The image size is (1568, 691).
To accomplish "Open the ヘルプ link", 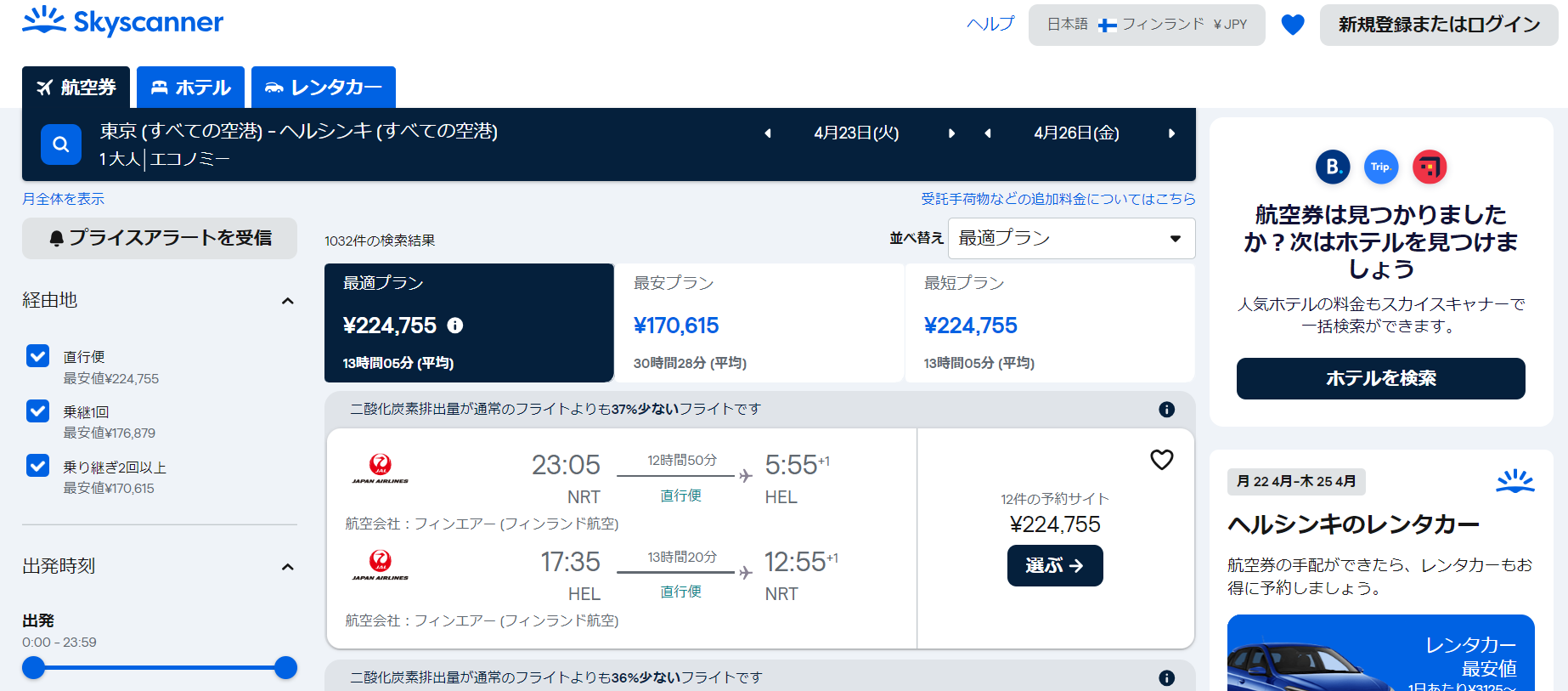I will click(x=990, y=25).
